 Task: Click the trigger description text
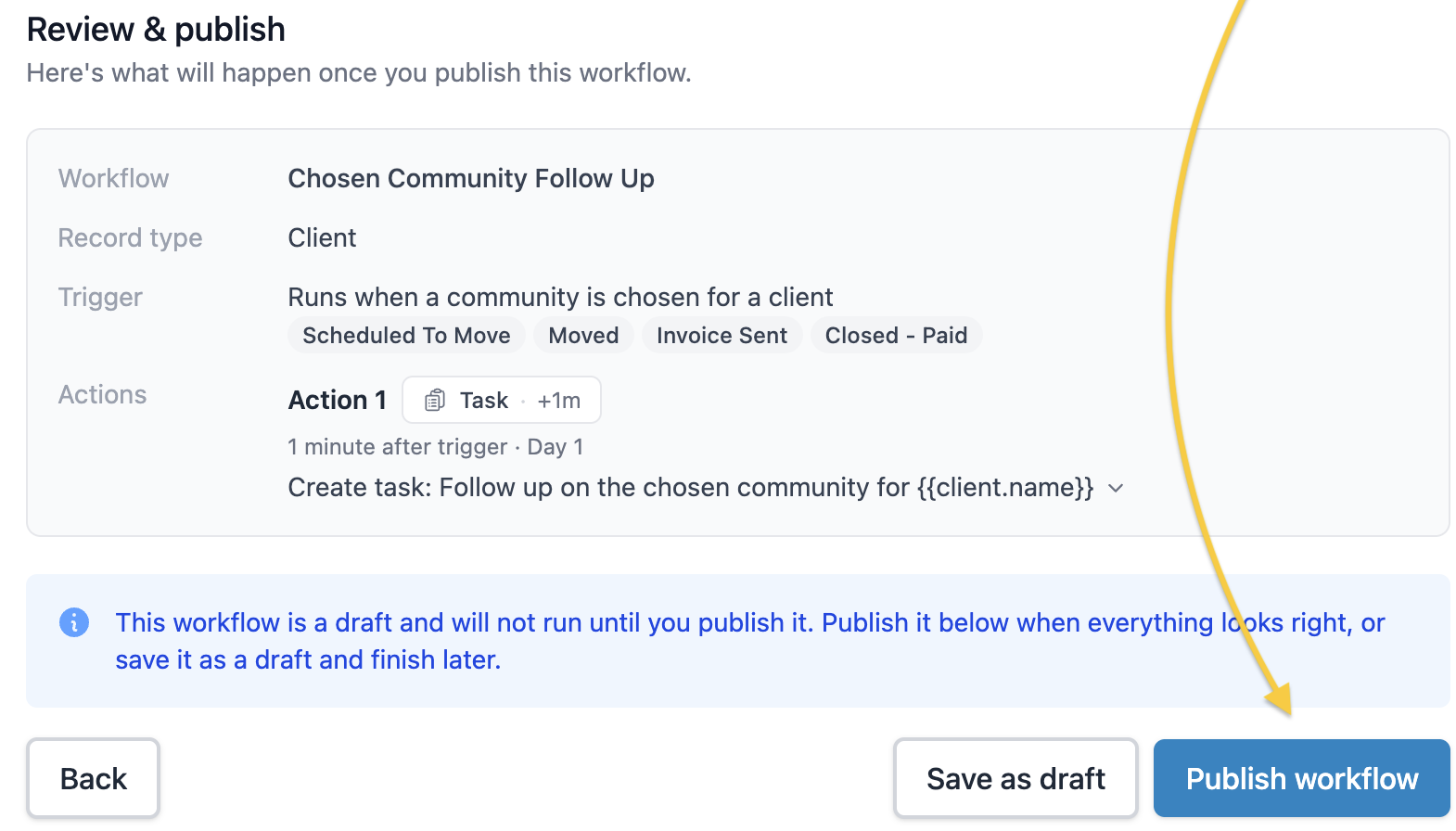(x=560, y=297)
